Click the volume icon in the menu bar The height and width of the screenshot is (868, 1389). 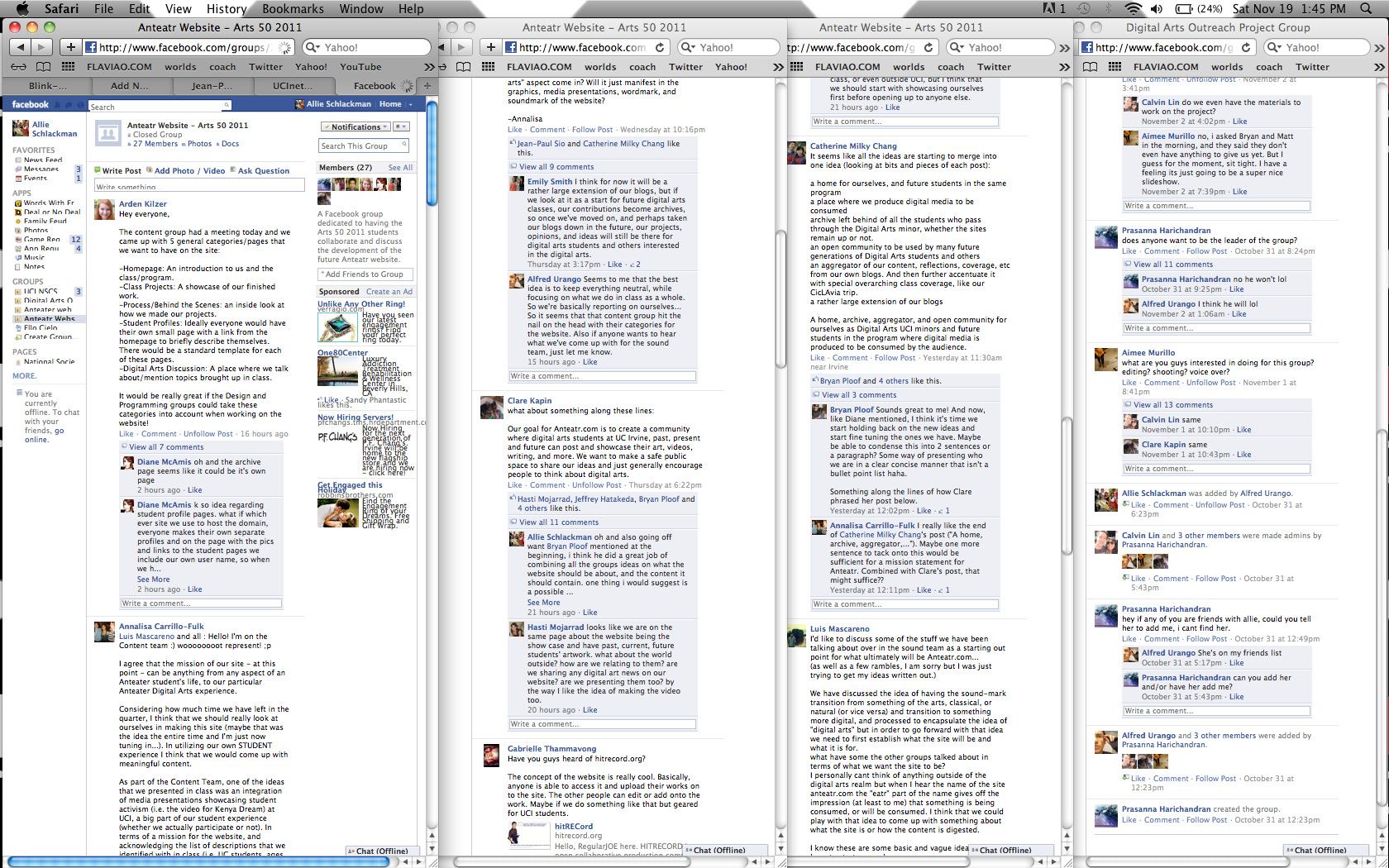1157,8
